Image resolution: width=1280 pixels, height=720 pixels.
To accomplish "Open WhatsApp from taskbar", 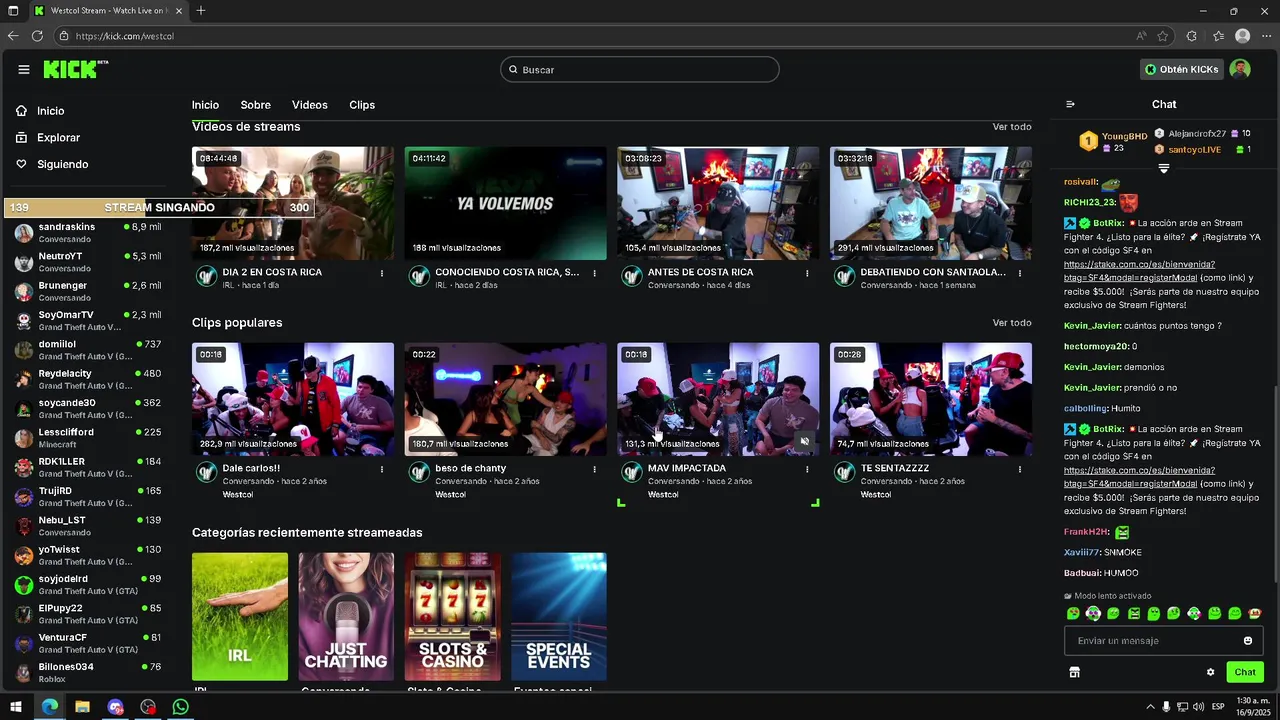I will click(180, 707).
